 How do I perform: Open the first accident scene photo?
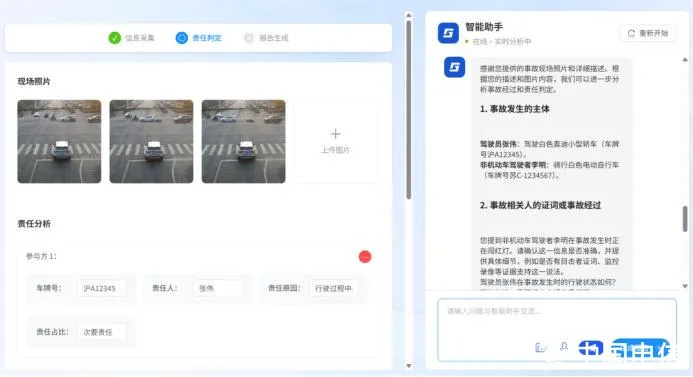pyautogui.click(x=59, y=141)
